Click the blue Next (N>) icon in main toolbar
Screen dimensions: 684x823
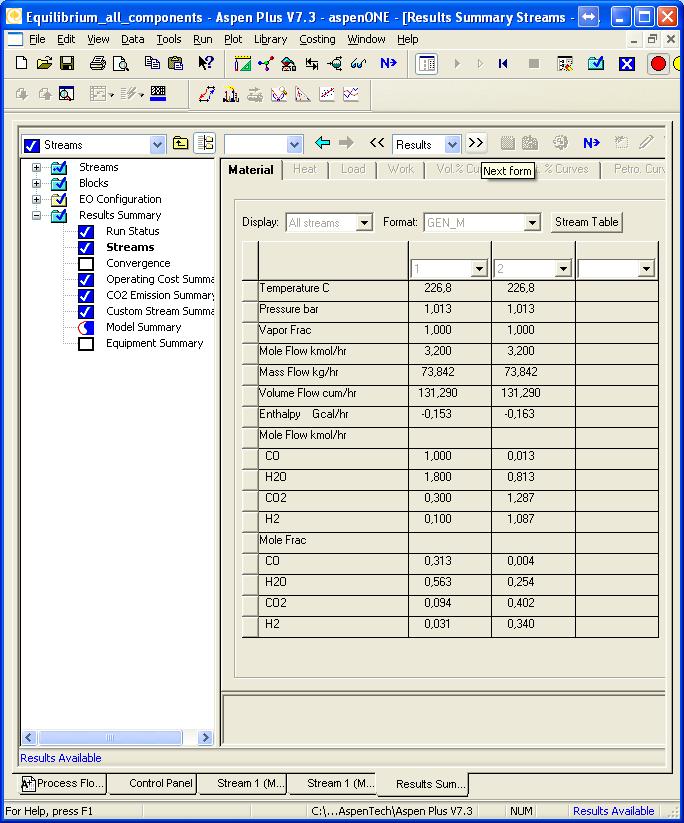[388, 64]
